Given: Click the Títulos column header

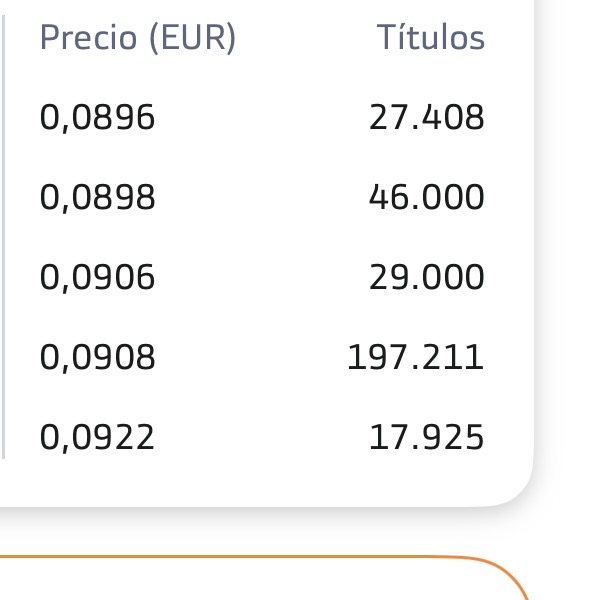Looking at the screenshot, I should 431,37.
